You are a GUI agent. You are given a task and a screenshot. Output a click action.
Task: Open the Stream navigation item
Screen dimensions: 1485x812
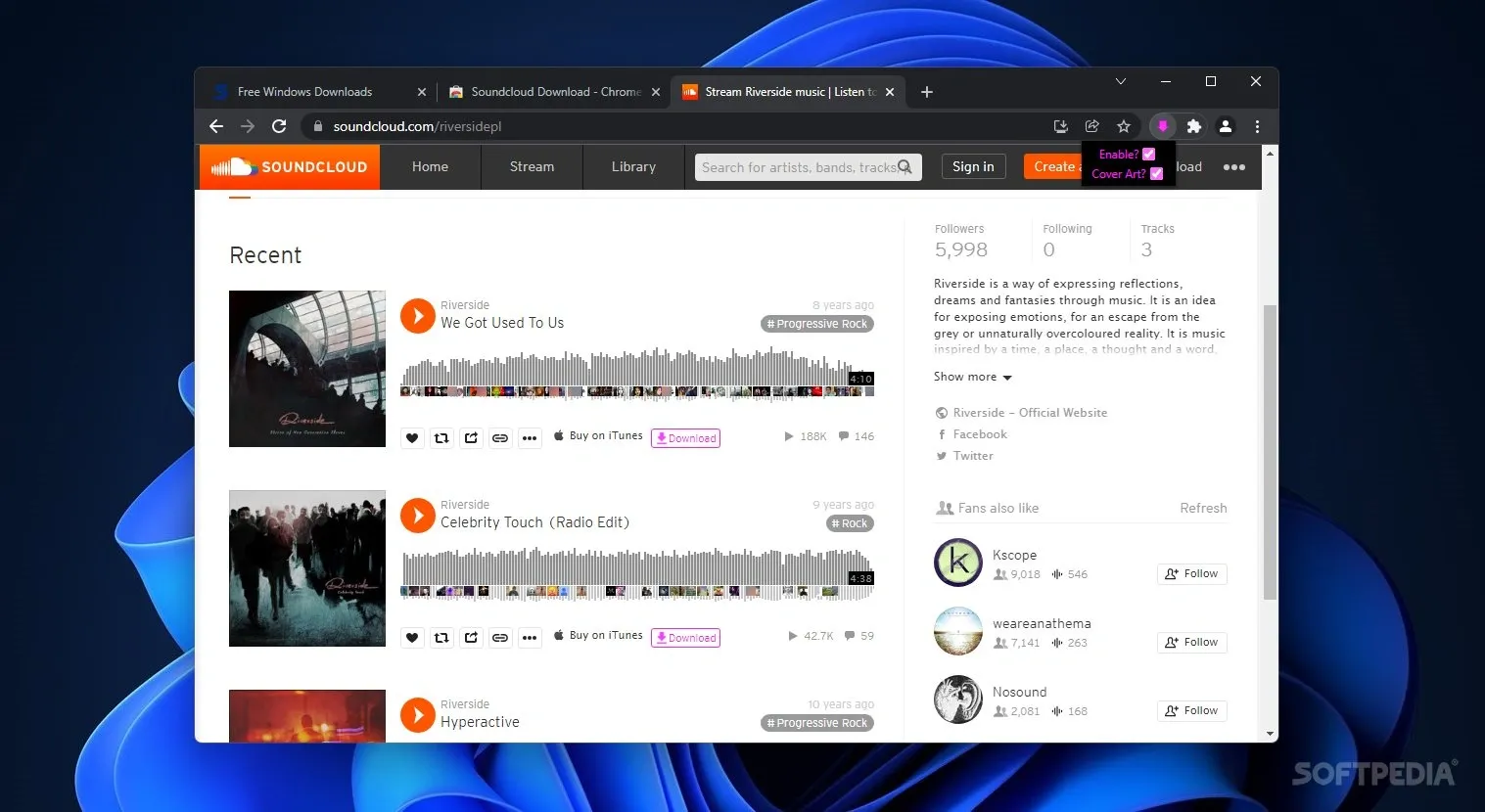coord(532,167)
